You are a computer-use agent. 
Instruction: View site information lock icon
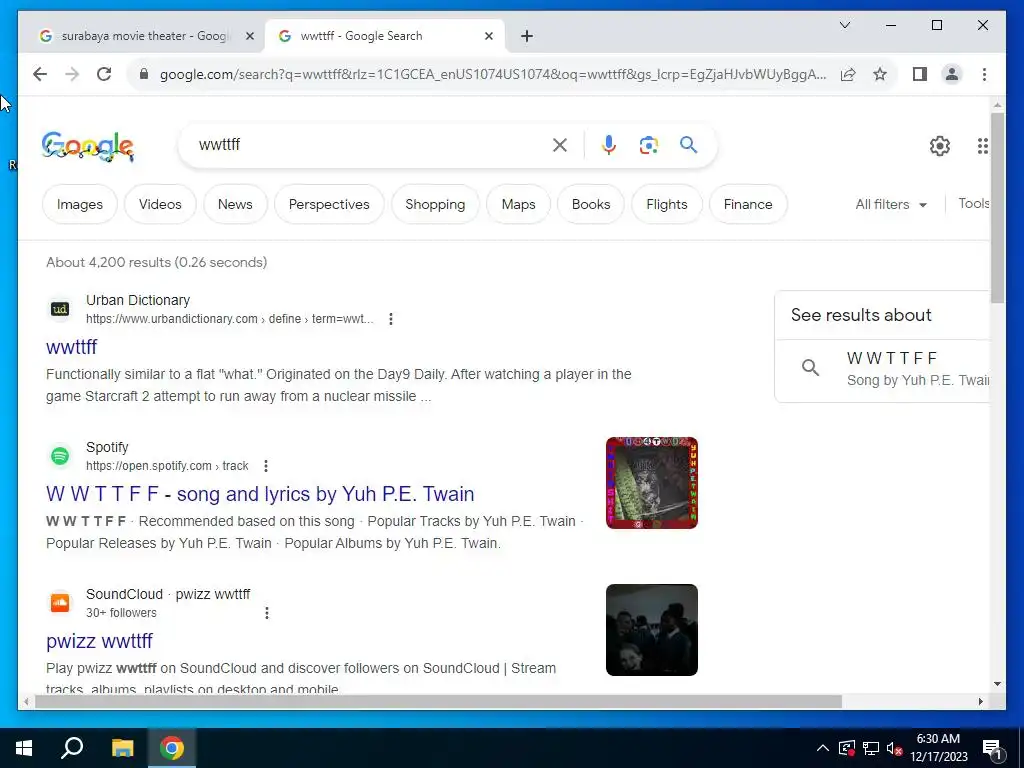[144, 74]
